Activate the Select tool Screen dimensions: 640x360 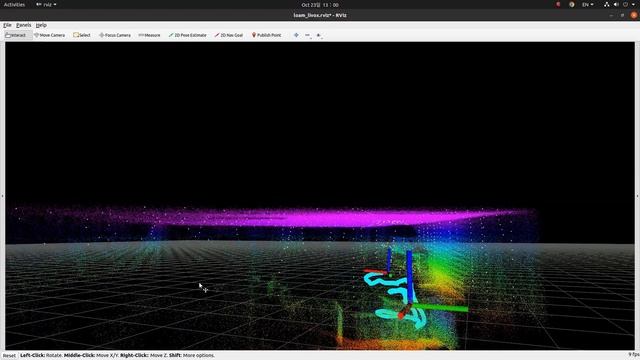pos(82,35)
